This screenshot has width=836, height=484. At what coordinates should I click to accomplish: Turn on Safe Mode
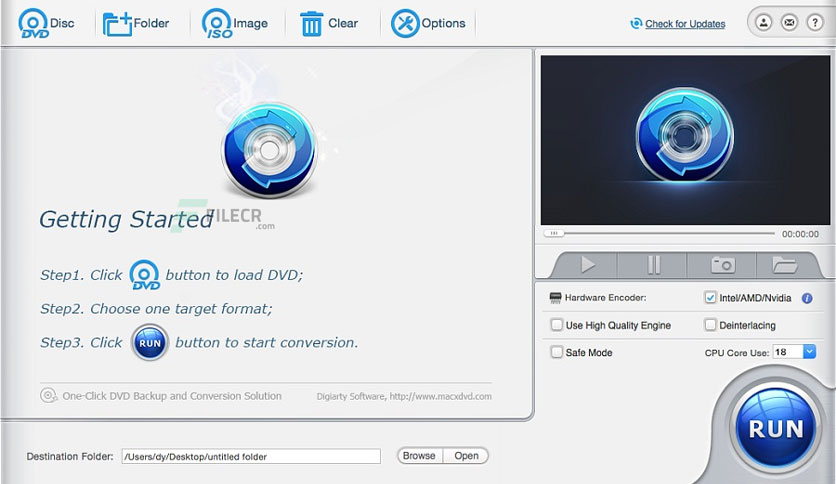click(557, 352)
